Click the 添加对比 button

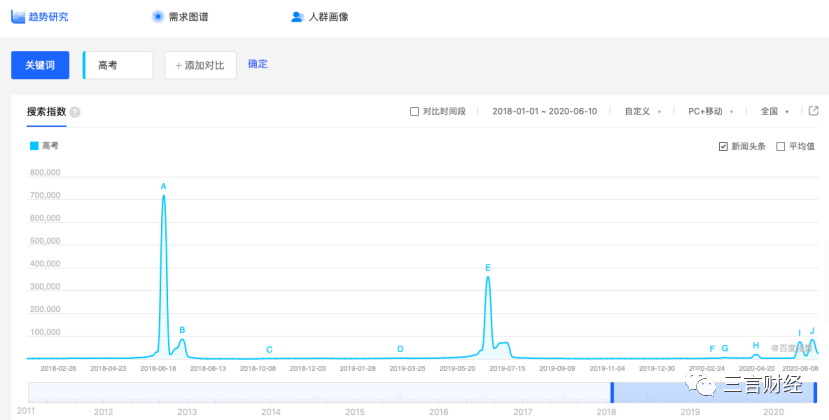tap(200, 65)
